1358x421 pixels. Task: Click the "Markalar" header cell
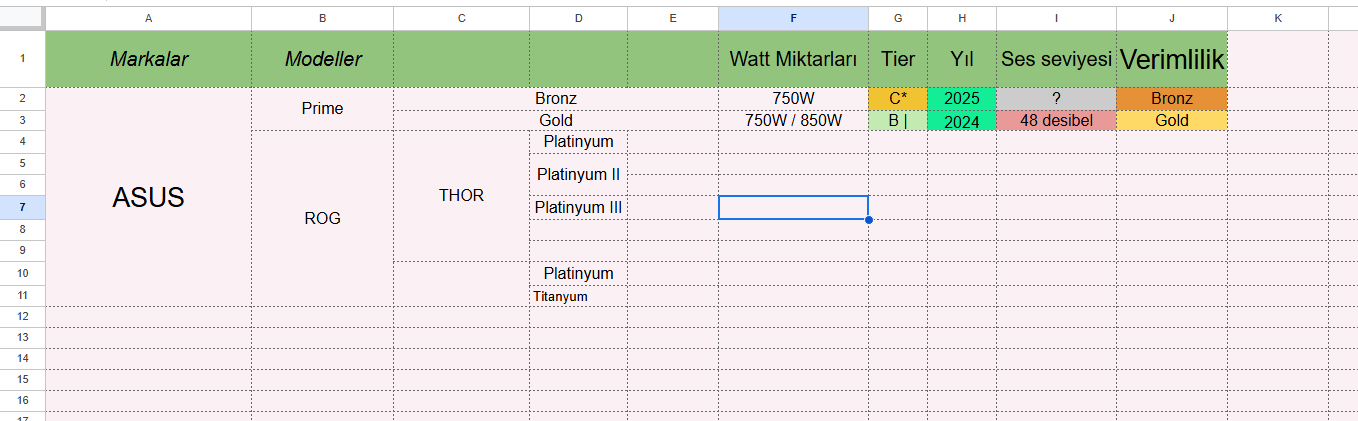[x=149, y=59]
